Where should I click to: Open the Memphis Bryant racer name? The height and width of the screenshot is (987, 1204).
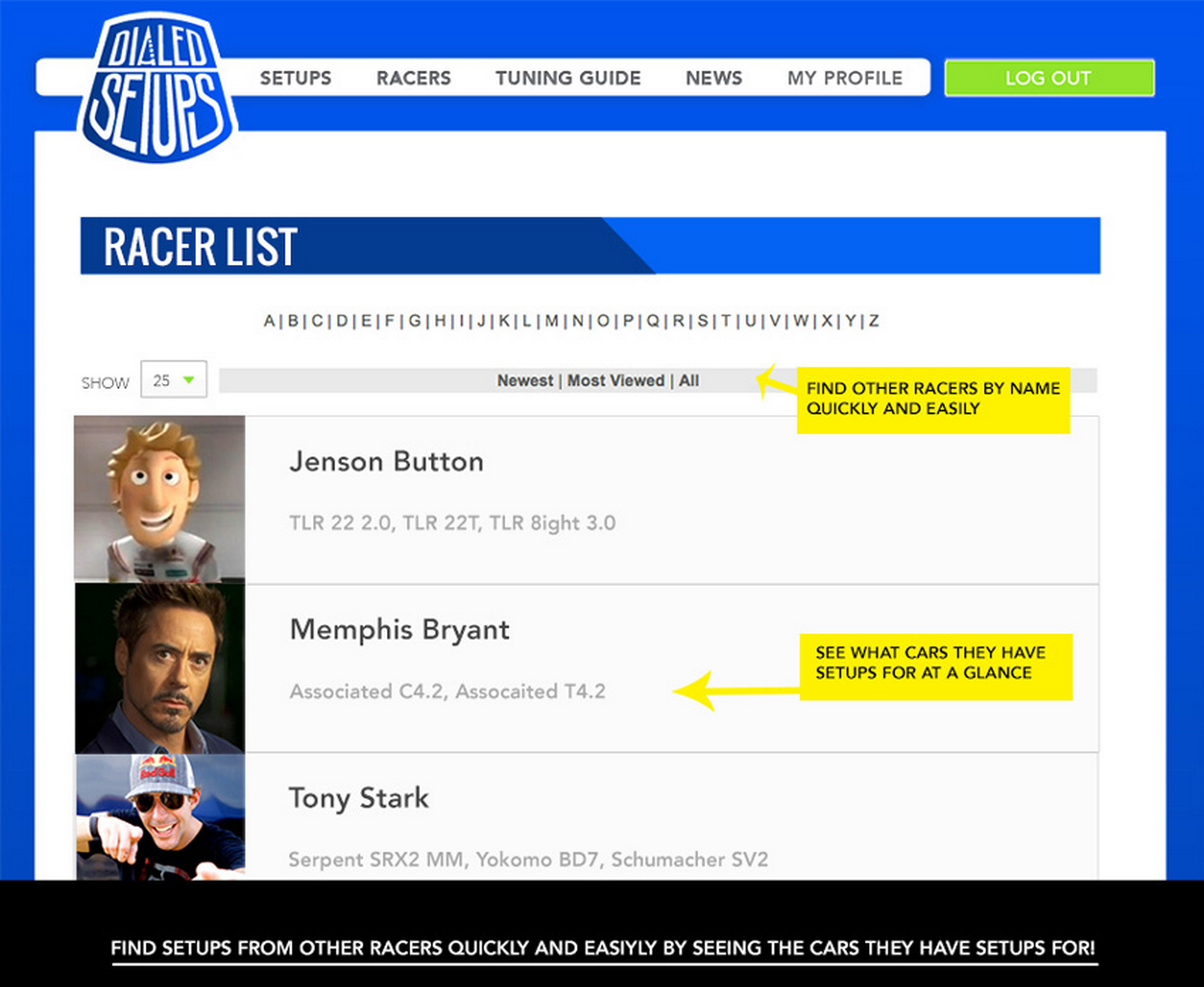pyautogui.click(x=399, y=629)
